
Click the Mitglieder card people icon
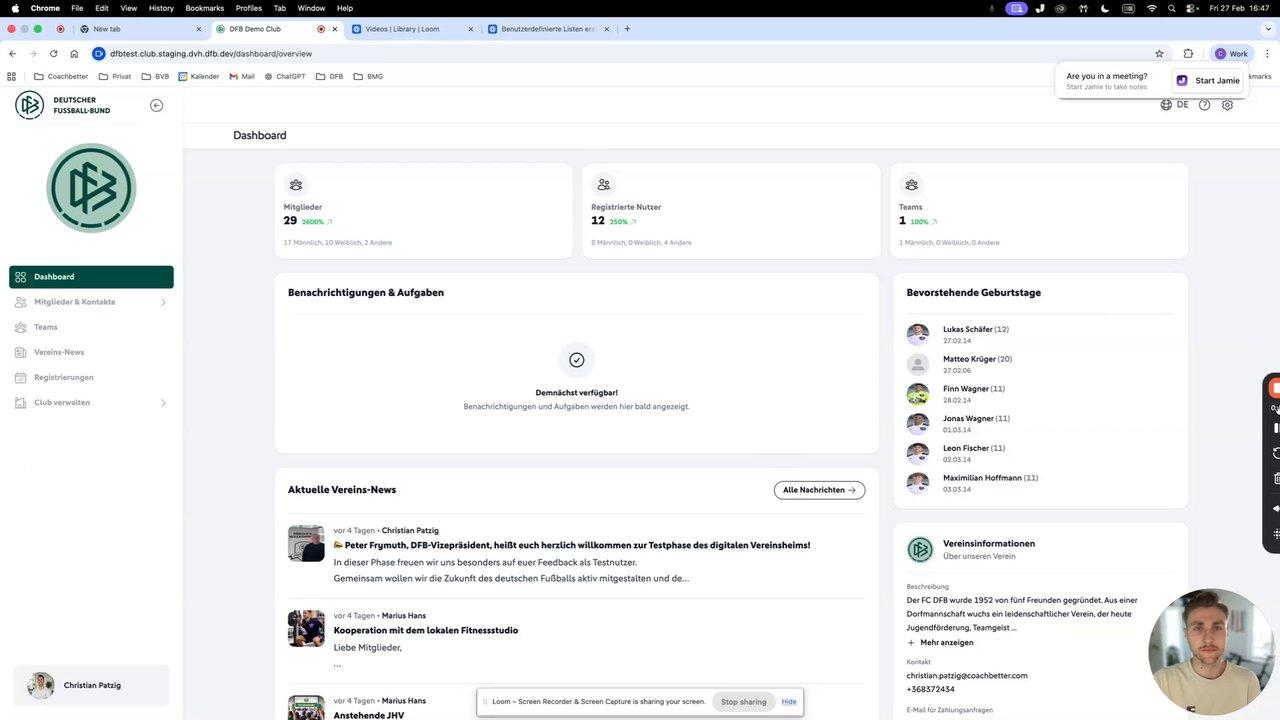pyautogui.click(x=295, y=184)
